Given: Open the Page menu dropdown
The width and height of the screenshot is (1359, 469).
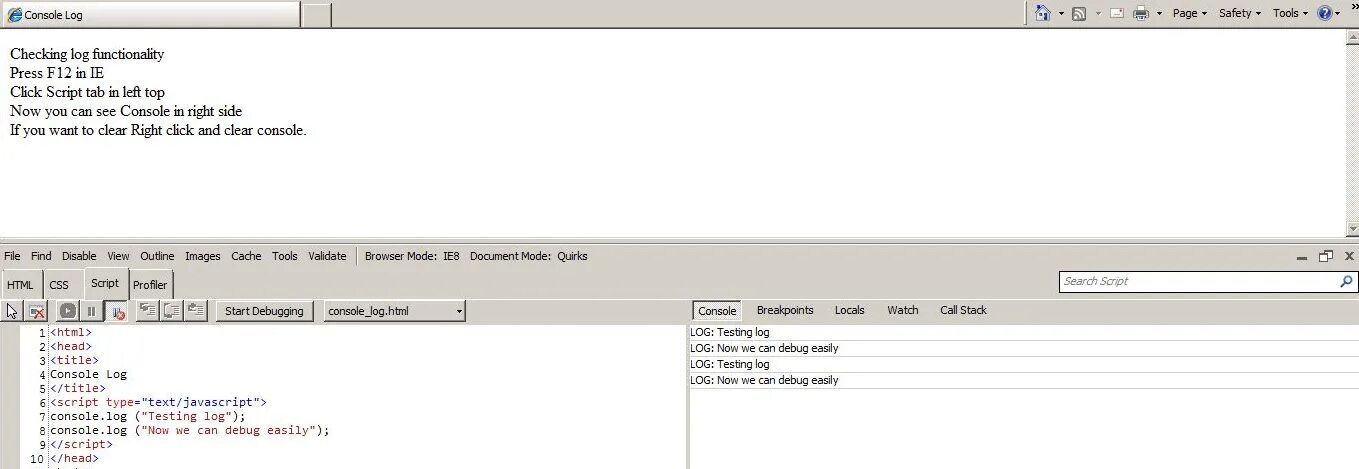Looking at the screenshot, I should point(1190,13).
